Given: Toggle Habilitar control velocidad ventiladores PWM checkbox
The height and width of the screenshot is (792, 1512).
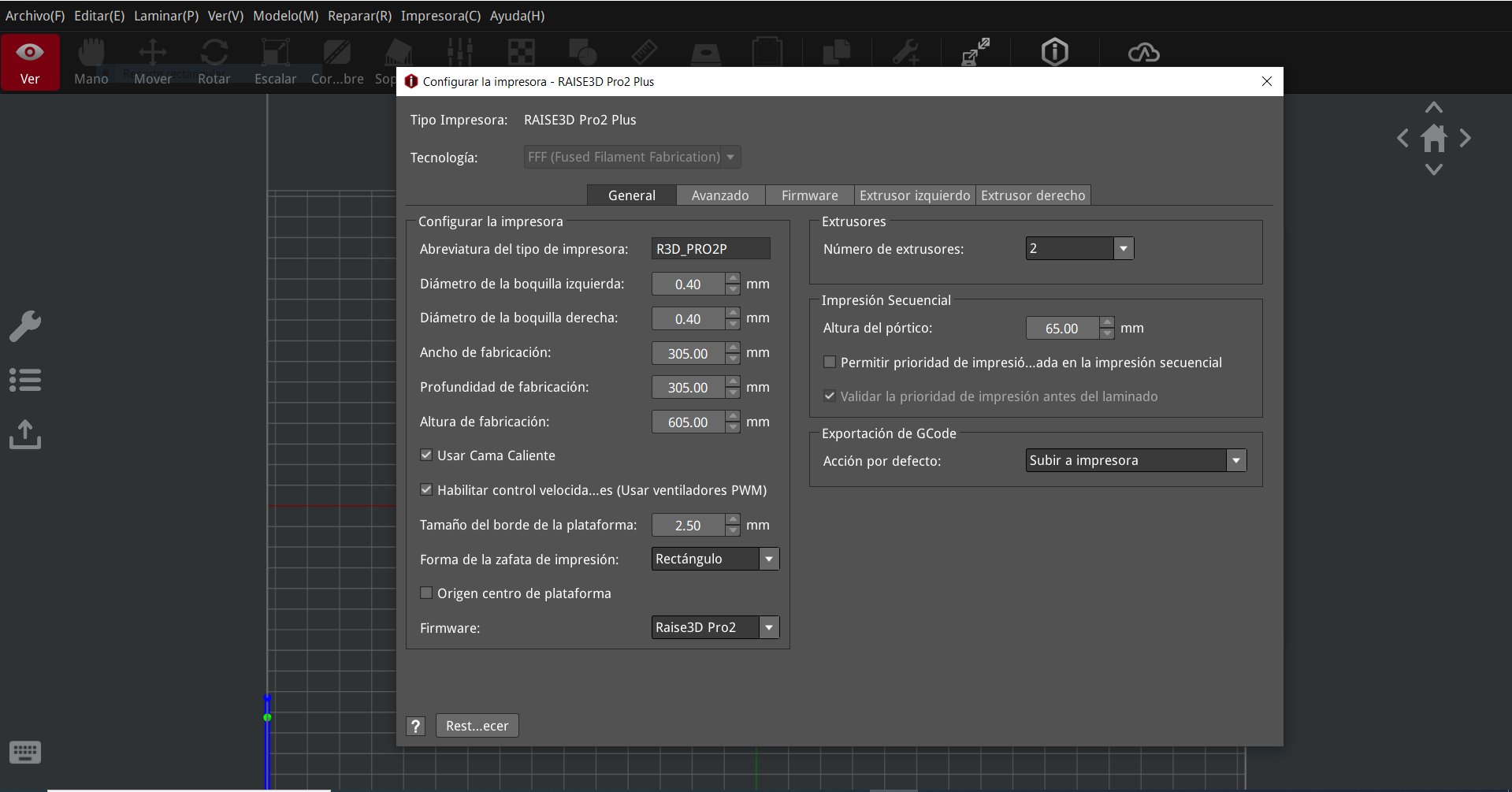Looking at the screenshot, I should coord(426,489).
